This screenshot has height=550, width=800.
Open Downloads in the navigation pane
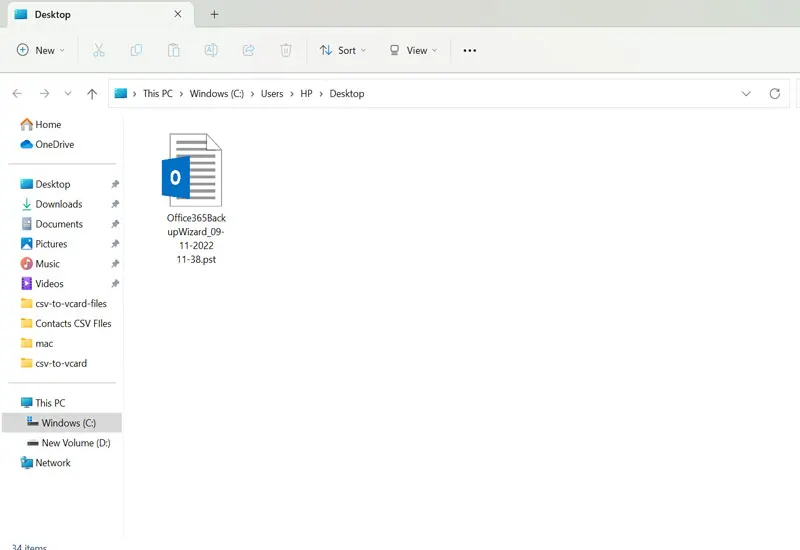58,204
